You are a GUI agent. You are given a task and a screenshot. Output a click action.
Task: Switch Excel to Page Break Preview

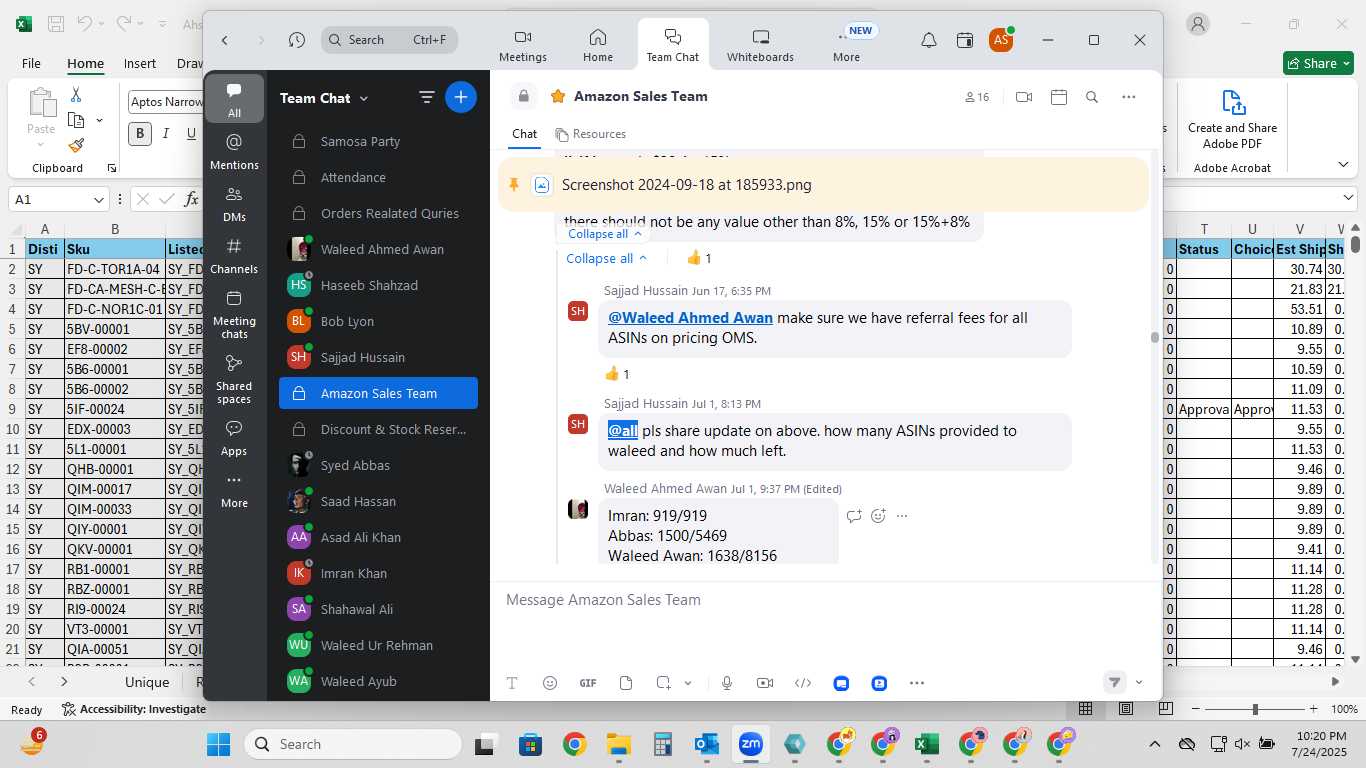click(1166, 709)
